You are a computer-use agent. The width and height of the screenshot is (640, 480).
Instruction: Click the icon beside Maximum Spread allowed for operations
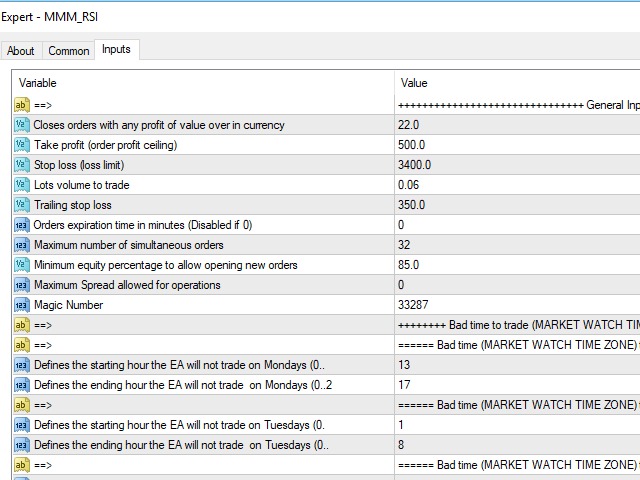[x=22, y=285]
